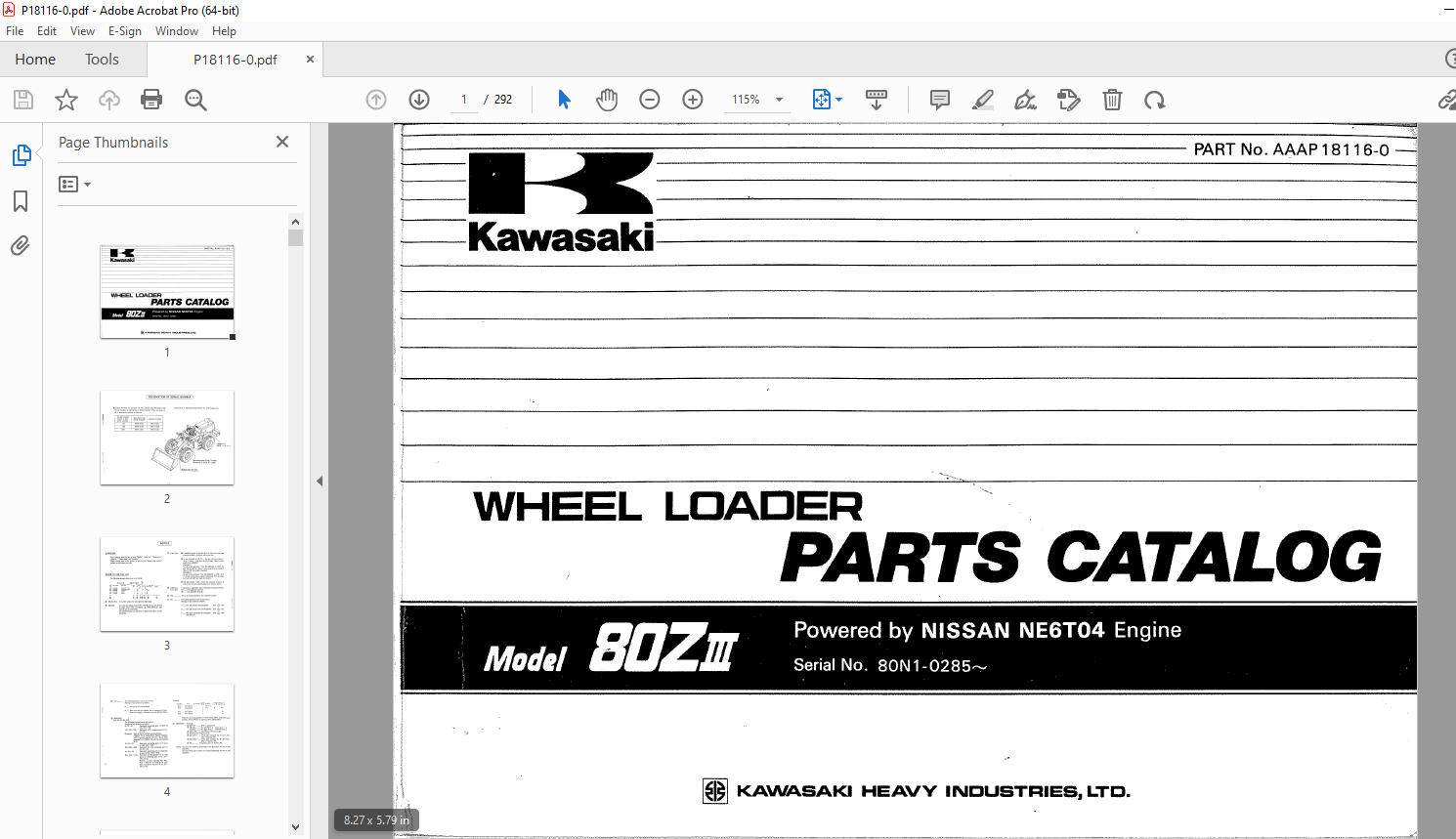The height and width of the screenshot is (839, 1456).
Task: Select the P18116-0.pdf document tab
Action: point(236,60)
